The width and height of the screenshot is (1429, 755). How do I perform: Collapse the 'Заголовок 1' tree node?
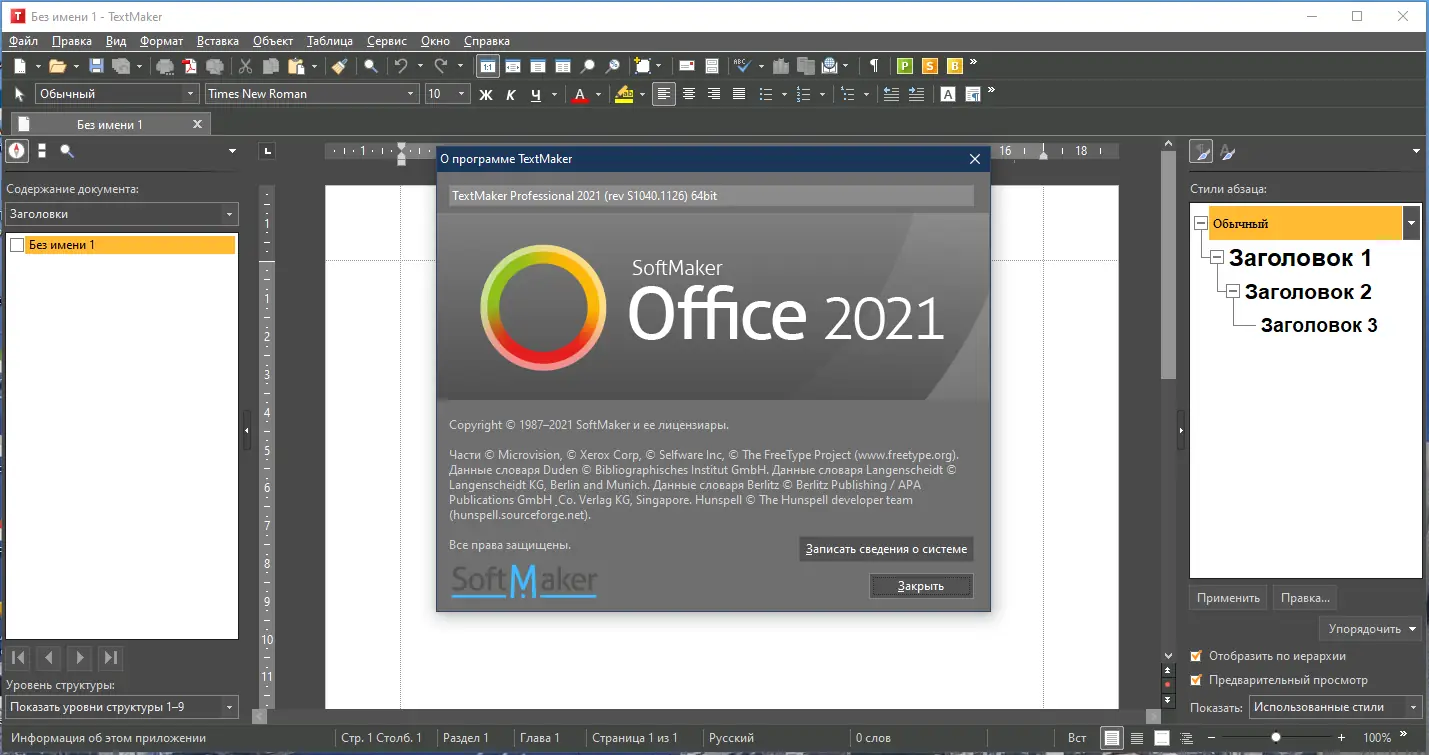tap(1216, 258)
